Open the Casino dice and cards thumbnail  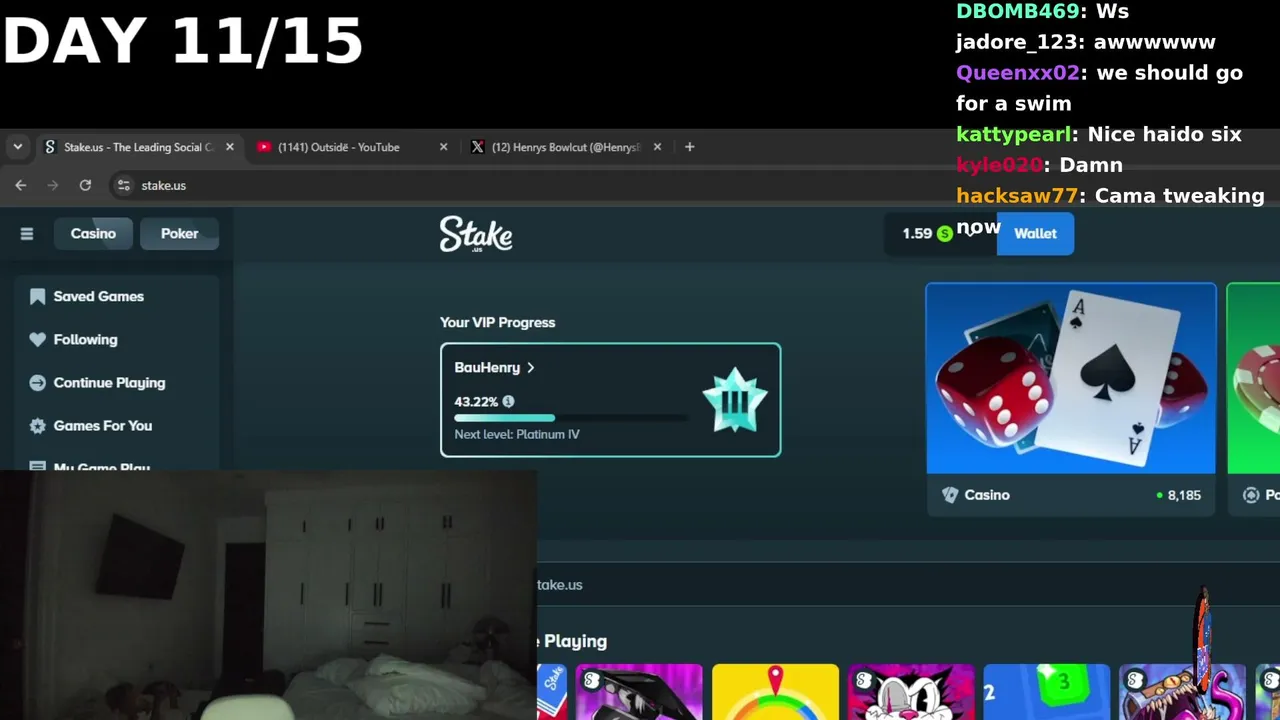click(x=1071, y=379)
